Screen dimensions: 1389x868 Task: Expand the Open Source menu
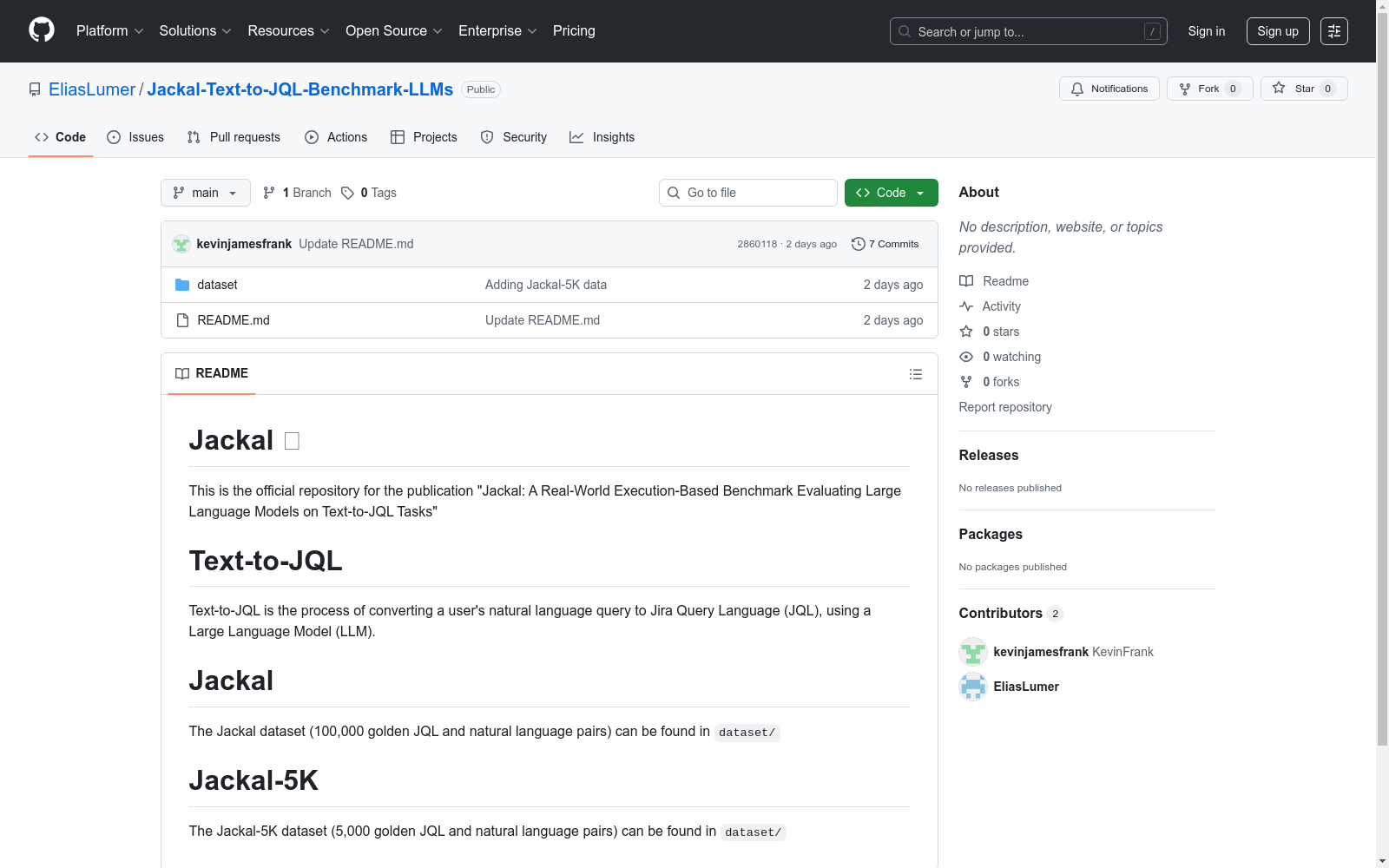click(394, 30)
